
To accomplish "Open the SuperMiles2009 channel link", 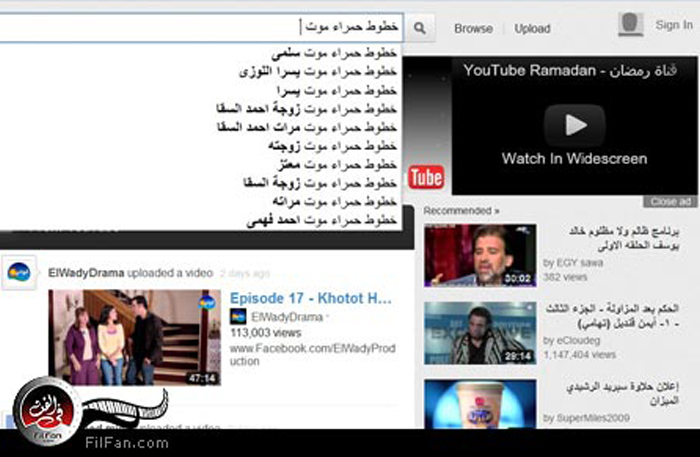I will [593, 418].
